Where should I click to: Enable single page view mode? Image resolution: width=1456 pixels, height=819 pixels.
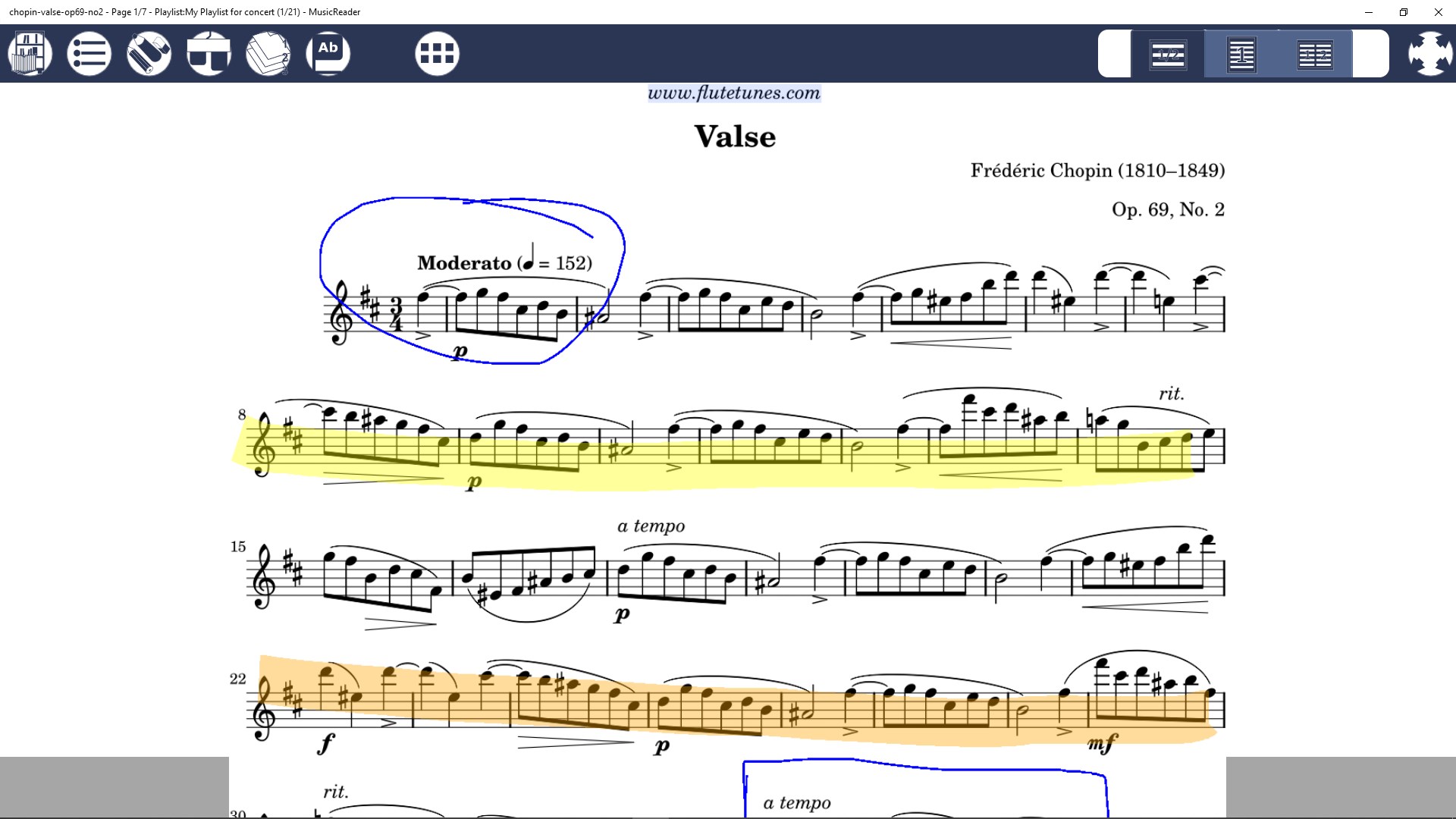pos(1241,55)
